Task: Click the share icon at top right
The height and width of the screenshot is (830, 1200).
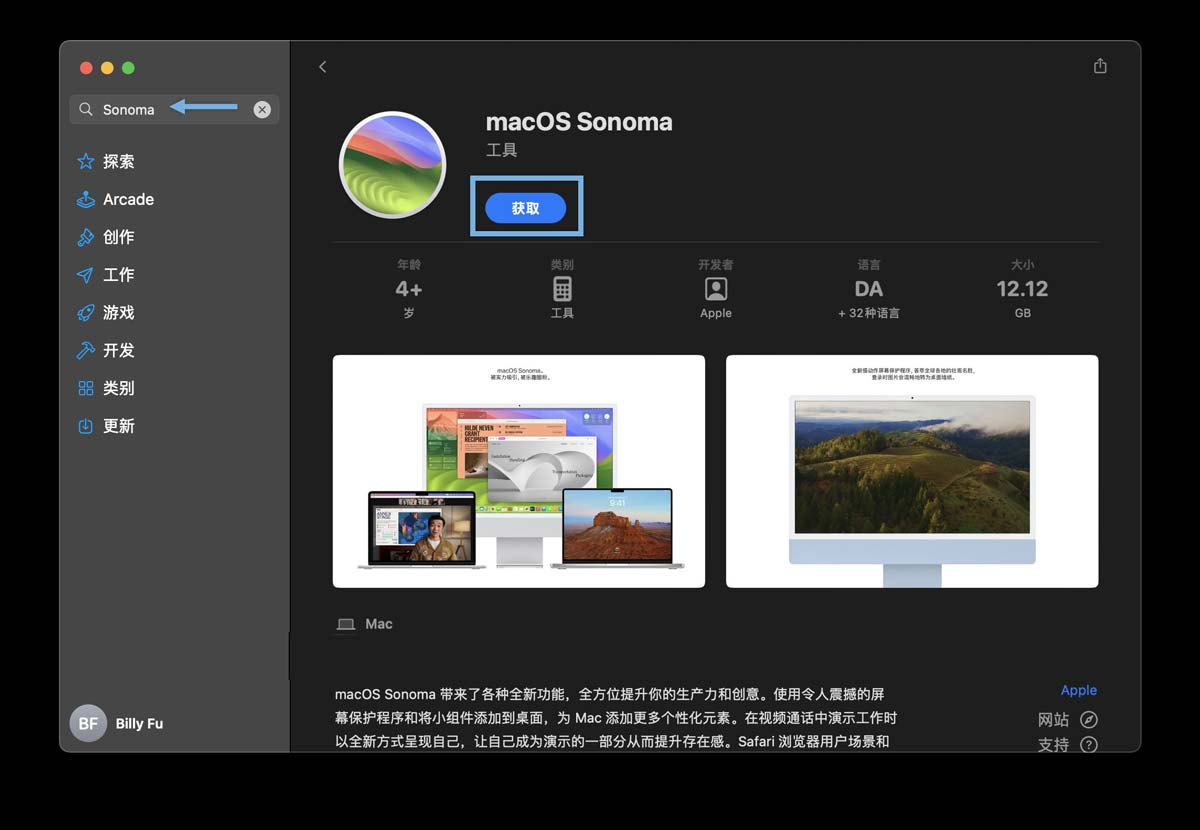Action: pos(1100,66)
